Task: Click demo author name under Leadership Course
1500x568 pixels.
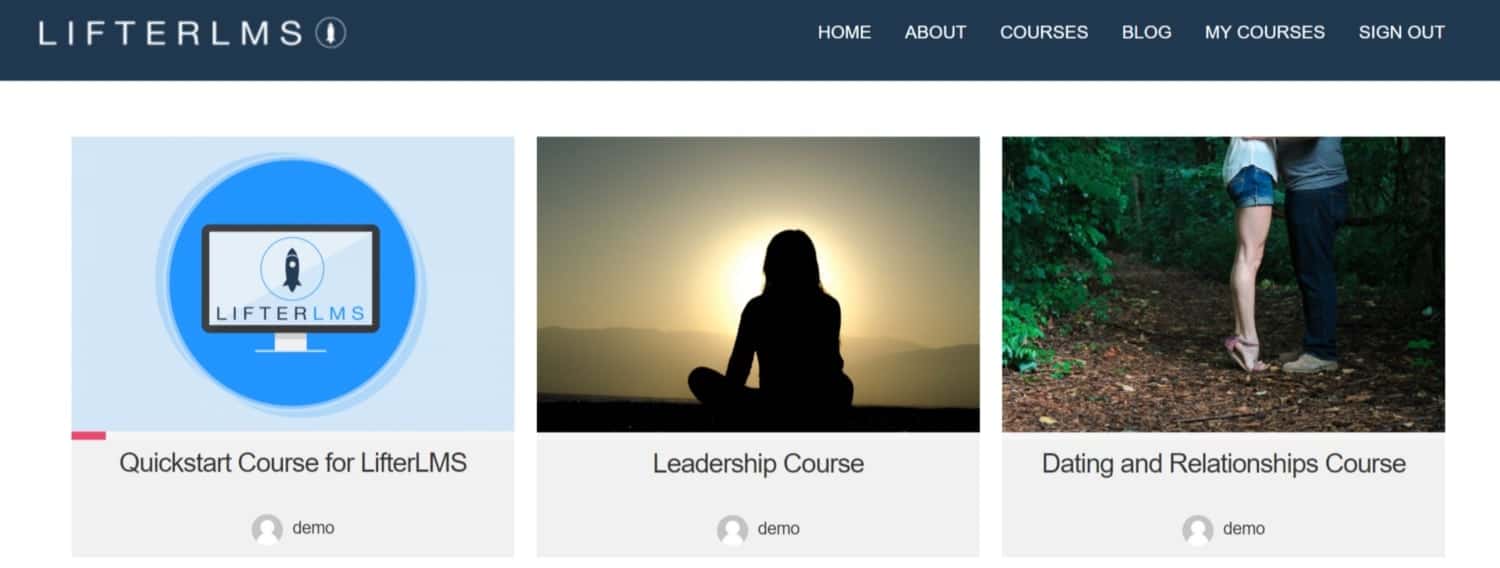Action: point(778,528)
